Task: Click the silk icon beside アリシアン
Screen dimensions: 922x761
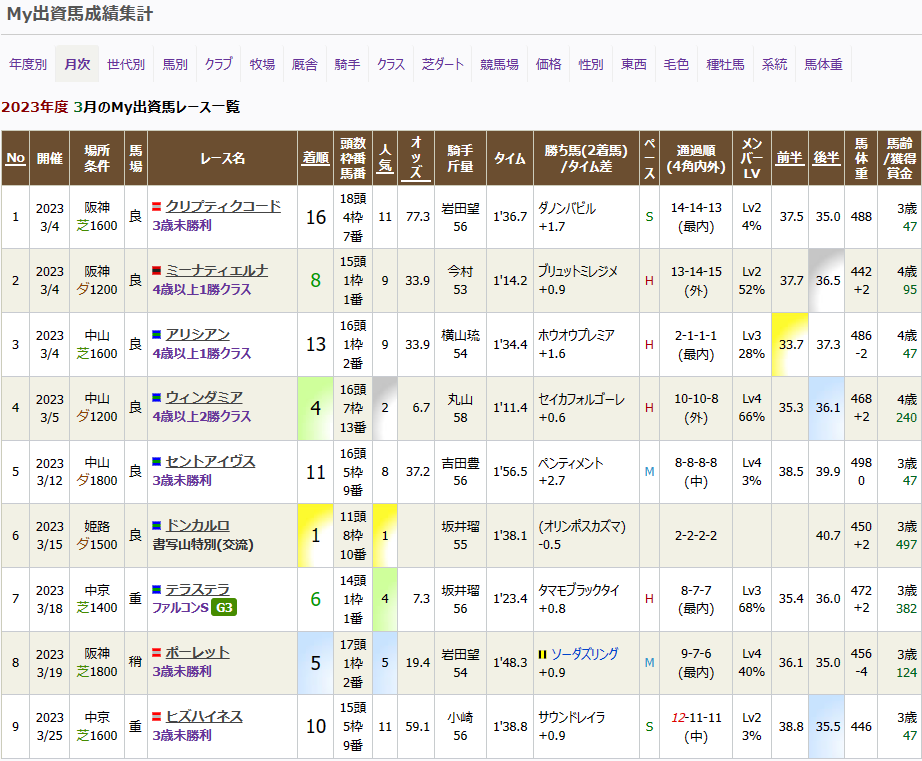Action: pos(156,335)
